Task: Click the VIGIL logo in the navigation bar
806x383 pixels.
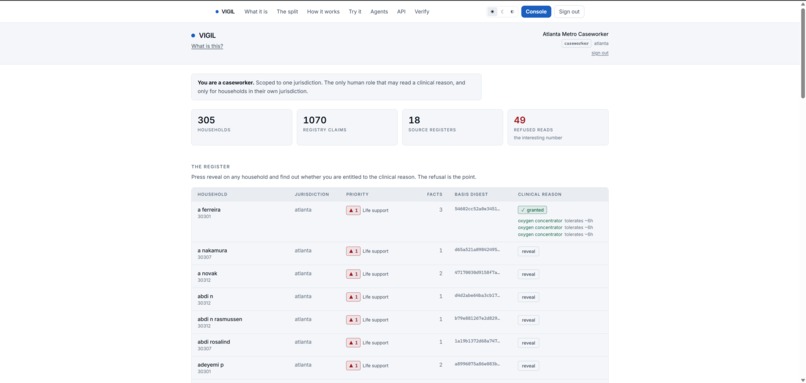Action: point(225,12)
